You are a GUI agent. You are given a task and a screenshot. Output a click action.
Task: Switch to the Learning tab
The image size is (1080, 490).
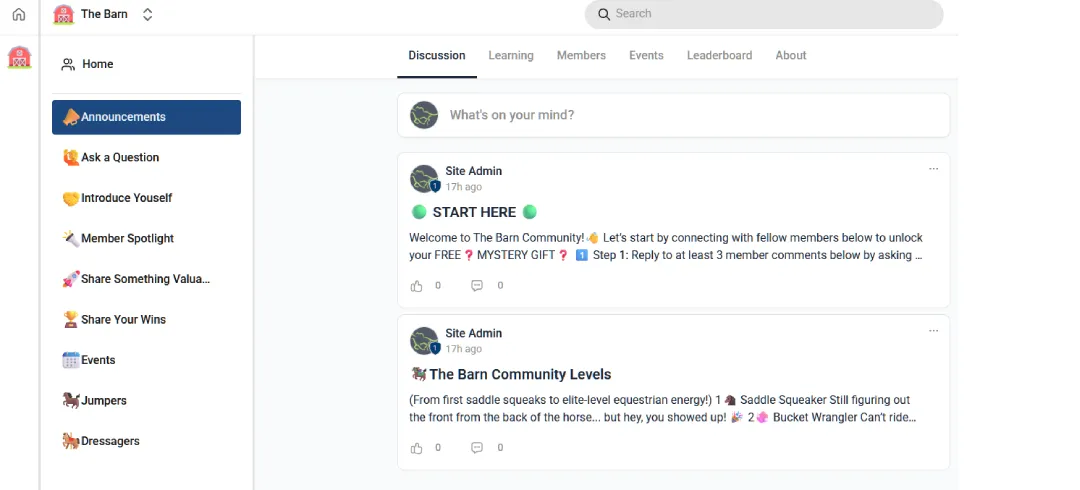[511, 55]
